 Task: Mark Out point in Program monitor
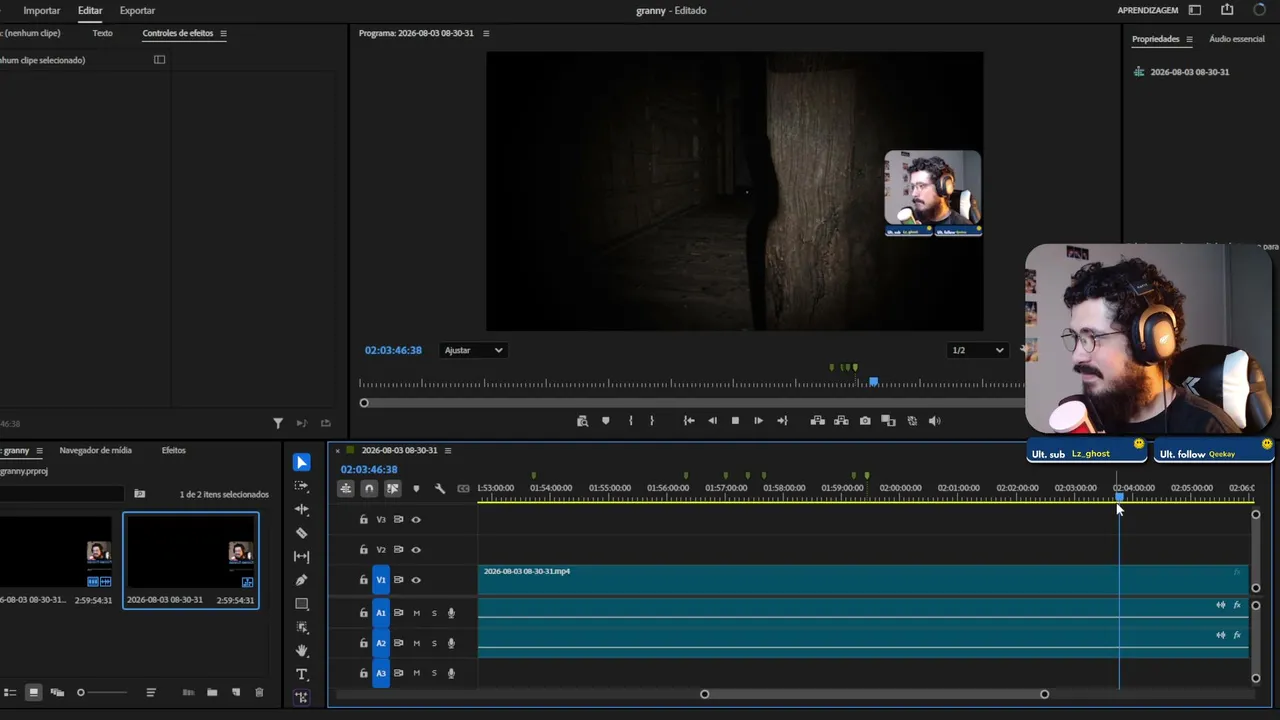click(x=652, y=421)
